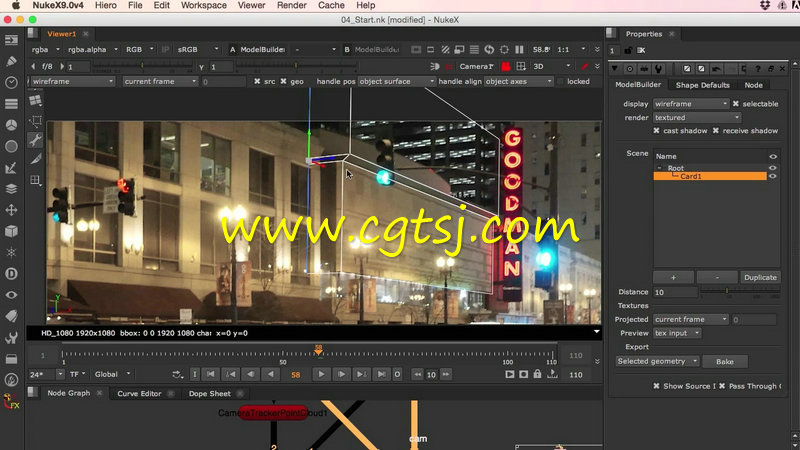800x450 pixels.
Task: Jump to the last frame
Action: pos(381,374)
